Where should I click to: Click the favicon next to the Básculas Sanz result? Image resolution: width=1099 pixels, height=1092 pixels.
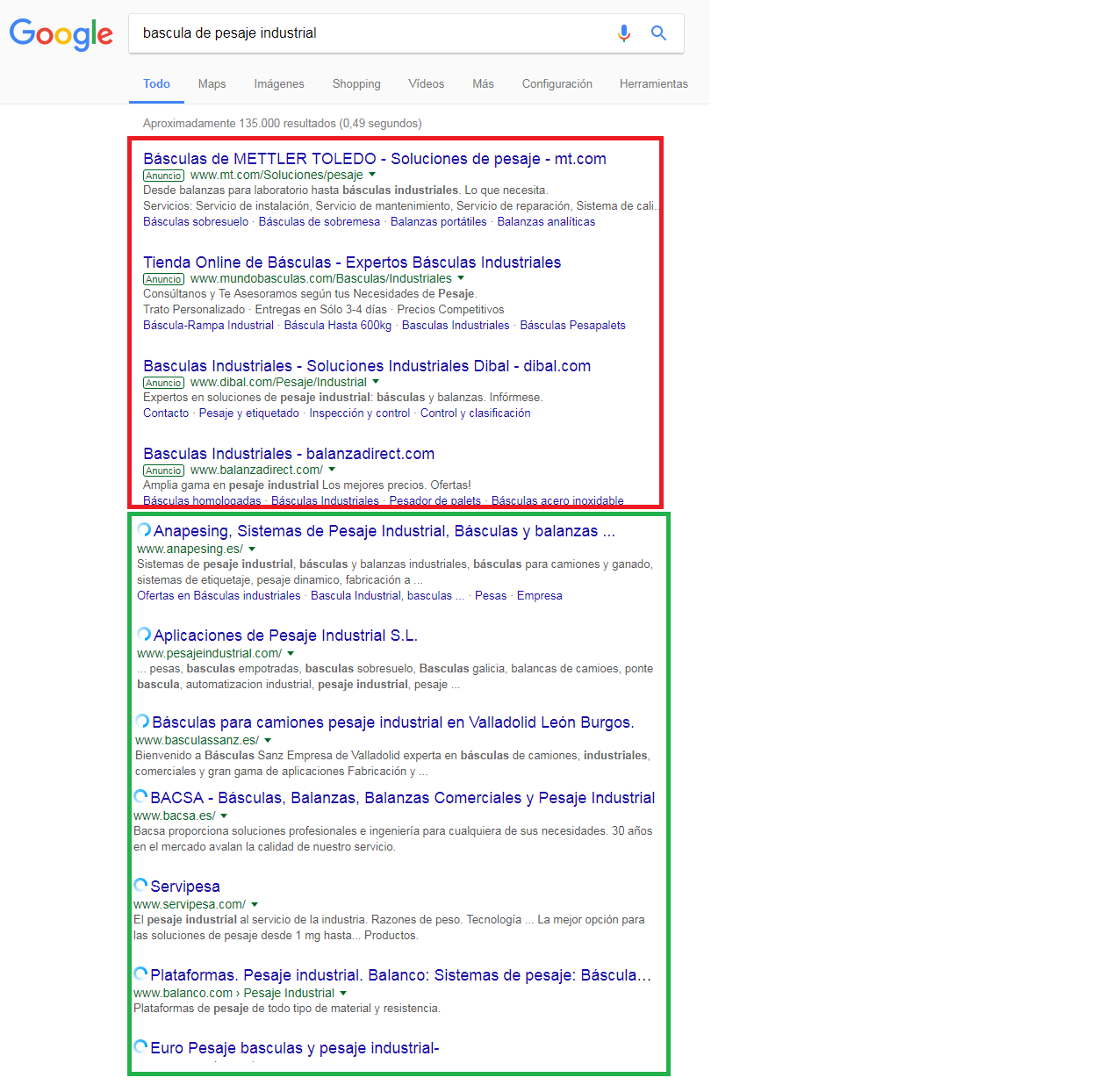pos(141,721)
